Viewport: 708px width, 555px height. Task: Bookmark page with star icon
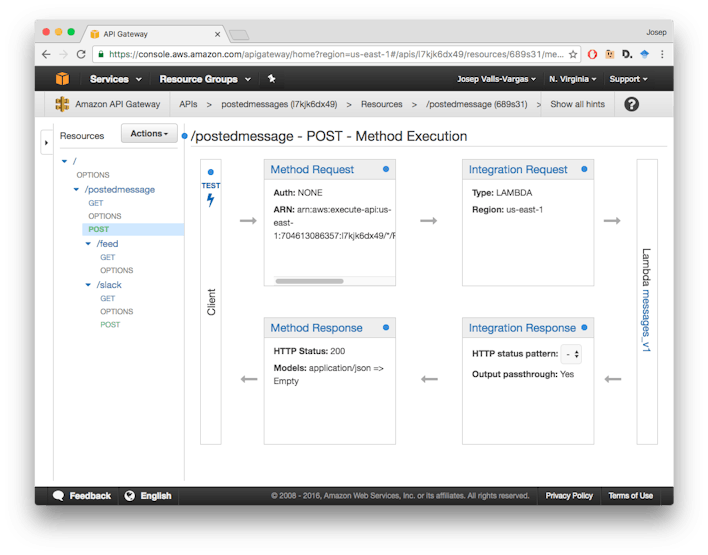(573, 54)
